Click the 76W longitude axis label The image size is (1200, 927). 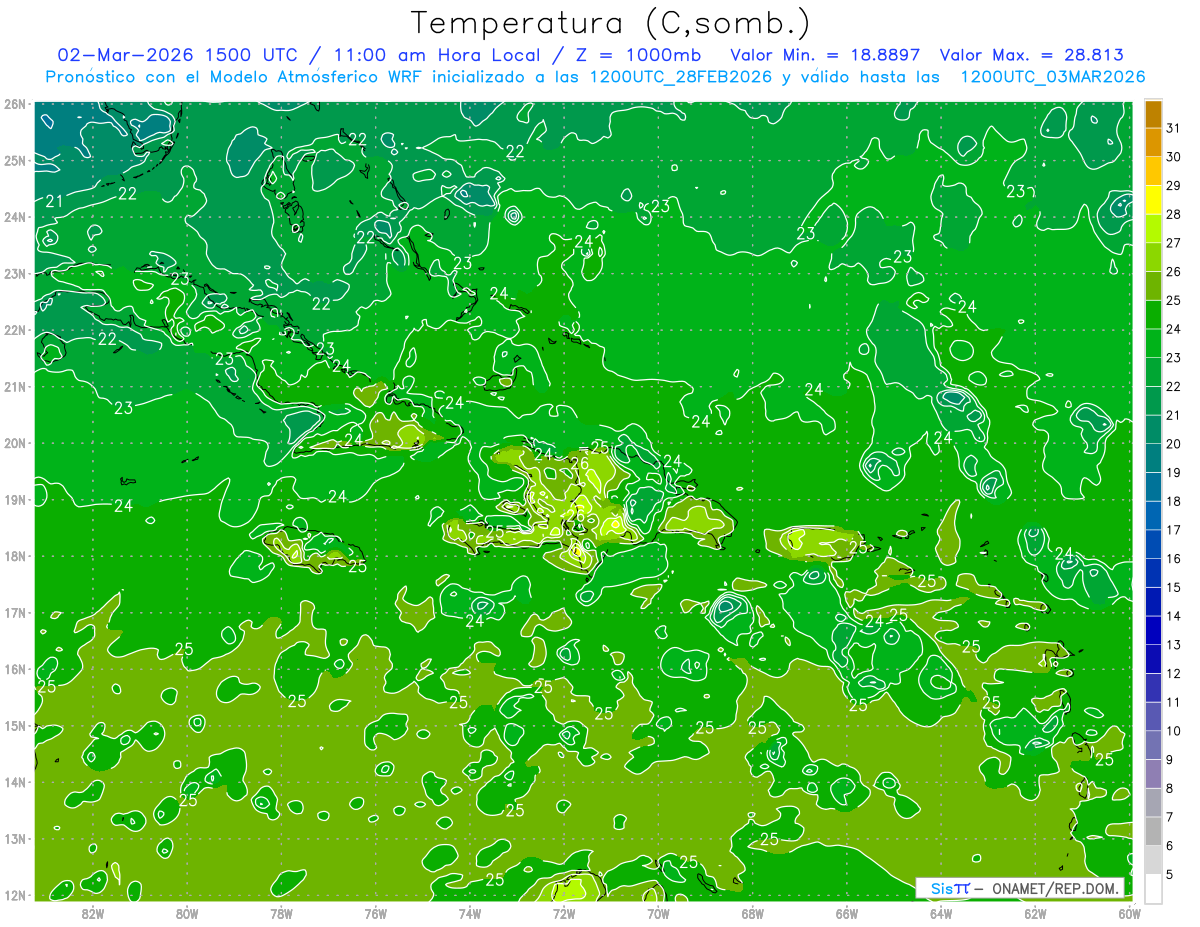click(375, 913)
